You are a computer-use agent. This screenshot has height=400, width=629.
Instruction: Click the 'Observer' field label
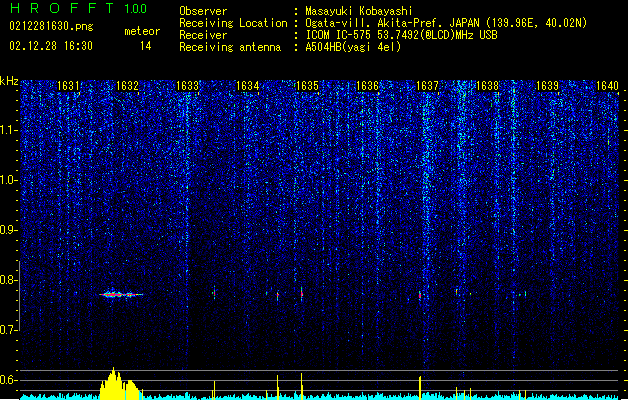coord(203,11)
